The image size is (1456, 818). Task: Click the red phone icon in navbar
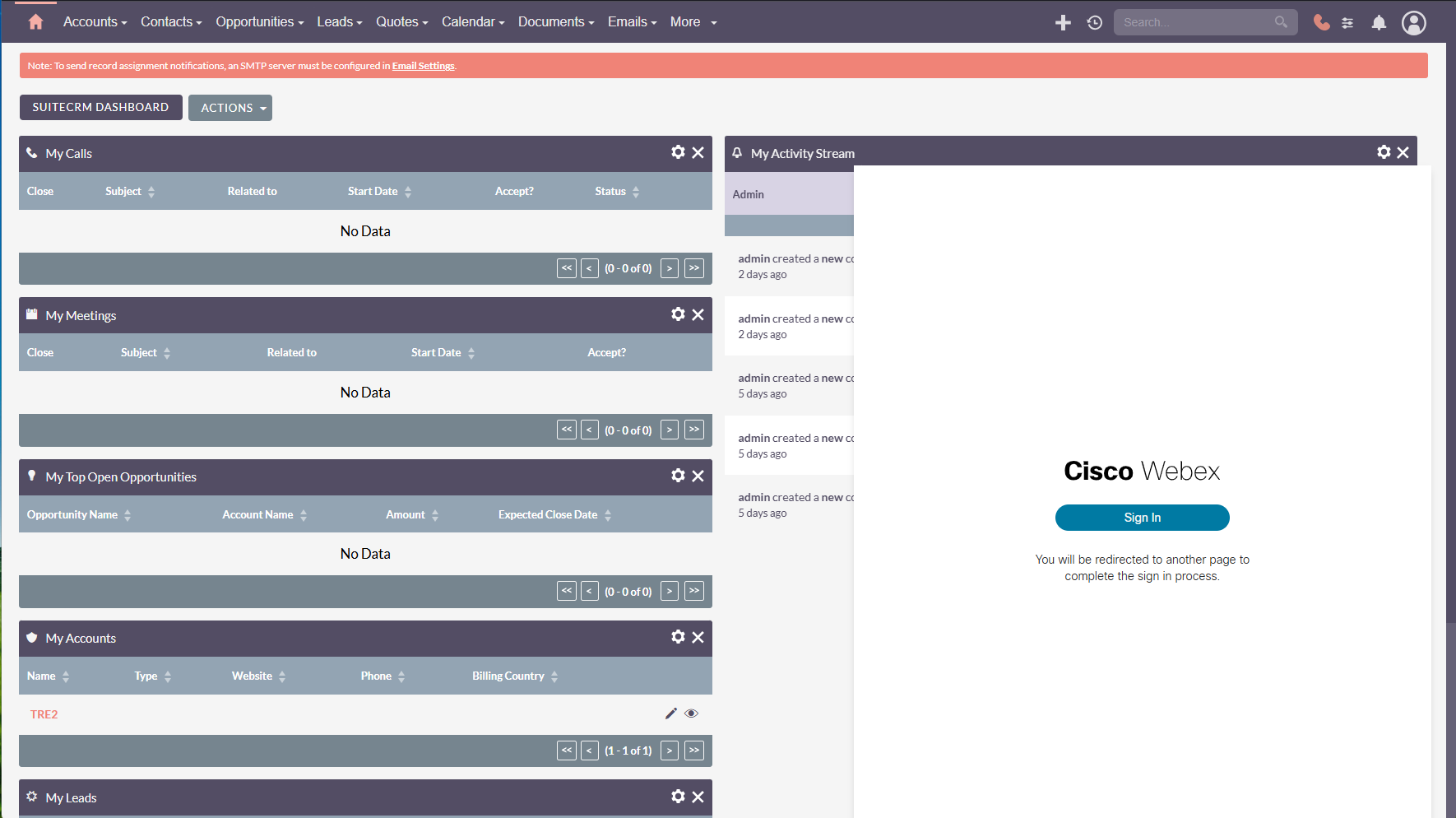point(1321,23)
